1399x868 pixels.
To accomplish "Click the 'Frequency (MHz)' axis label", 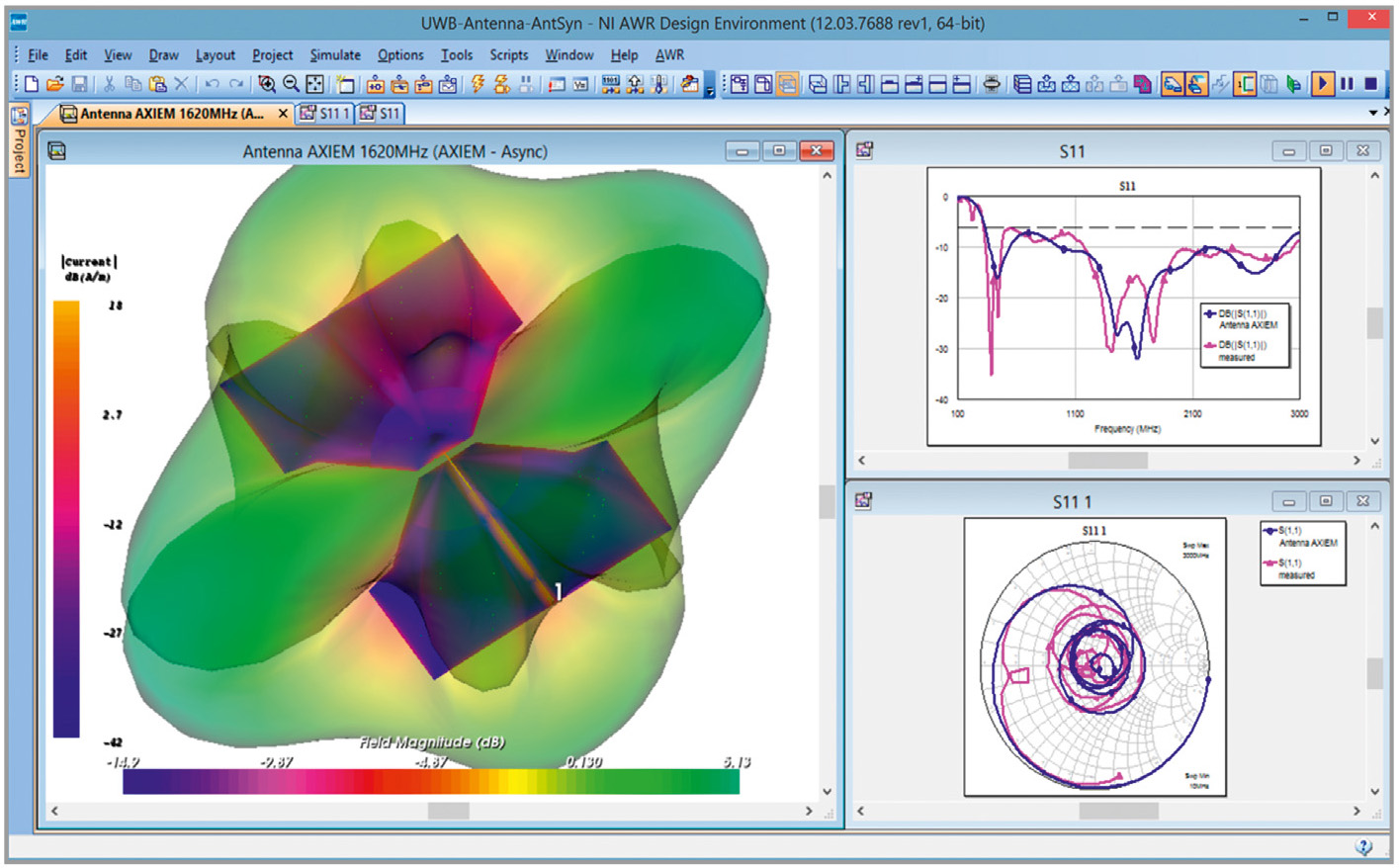I will click(1127, 429).
